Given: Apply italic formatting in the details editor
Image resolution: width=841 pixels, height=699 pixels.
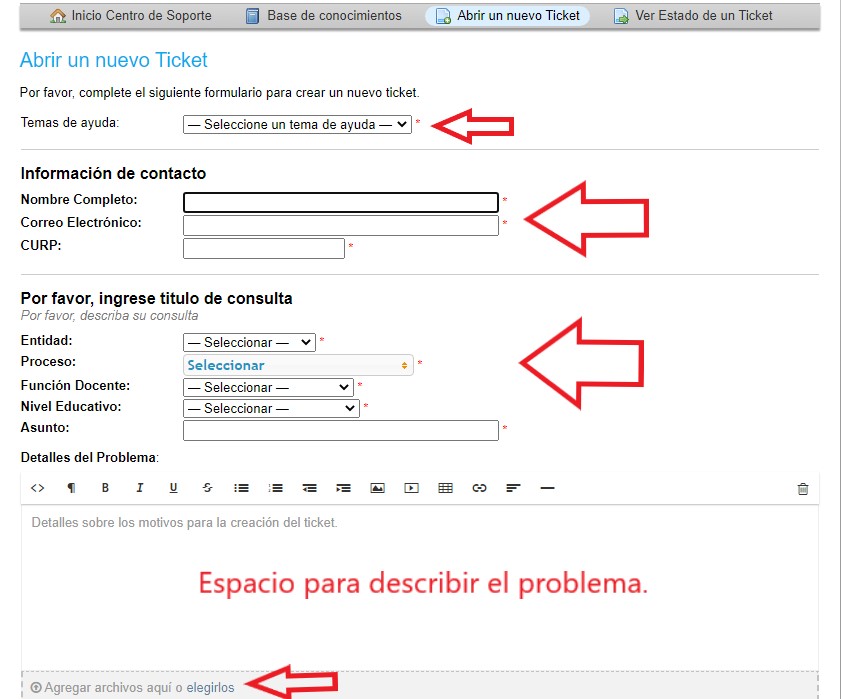Looking at the screenshot, I should [x=138, y=488].
